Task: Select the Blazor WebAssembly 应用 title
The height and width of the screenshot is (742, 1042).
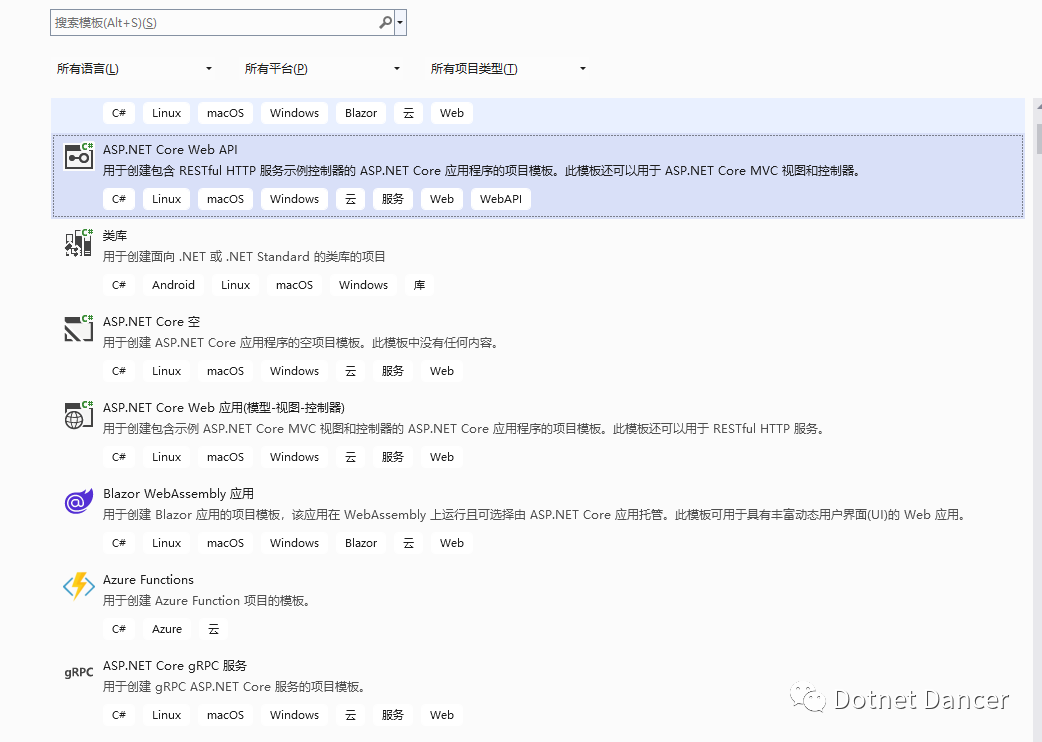Action: pyautogui.click(x=179, y=494)
